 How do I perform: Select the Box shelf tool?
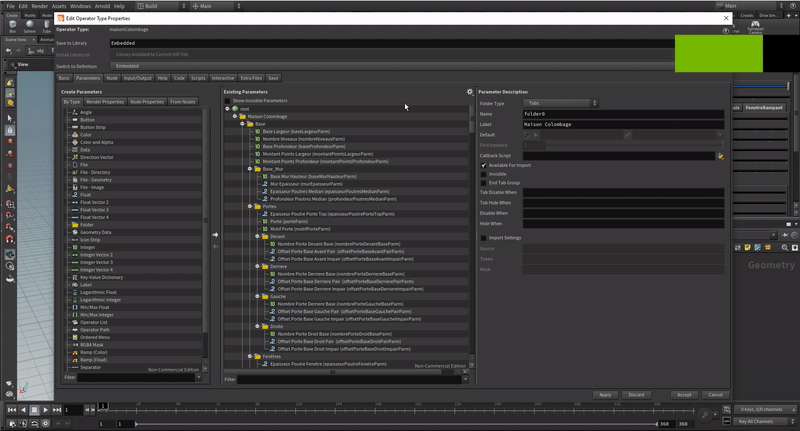pyautogui.click(x=13, y=26)
